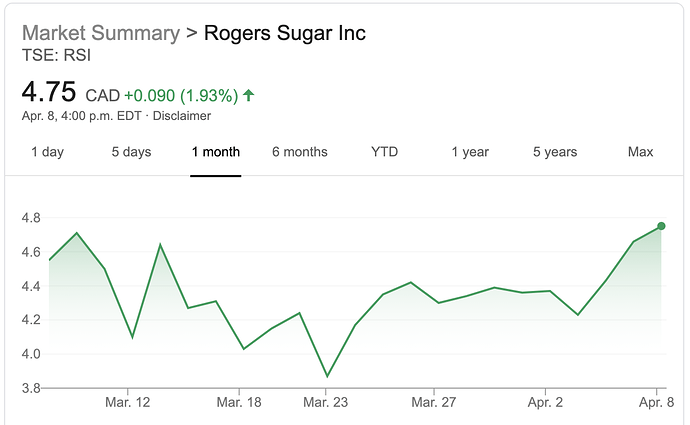The height and width of the screenshot is (425, 690).
Task: Show the 6 months chart
Action: point(300,152)
